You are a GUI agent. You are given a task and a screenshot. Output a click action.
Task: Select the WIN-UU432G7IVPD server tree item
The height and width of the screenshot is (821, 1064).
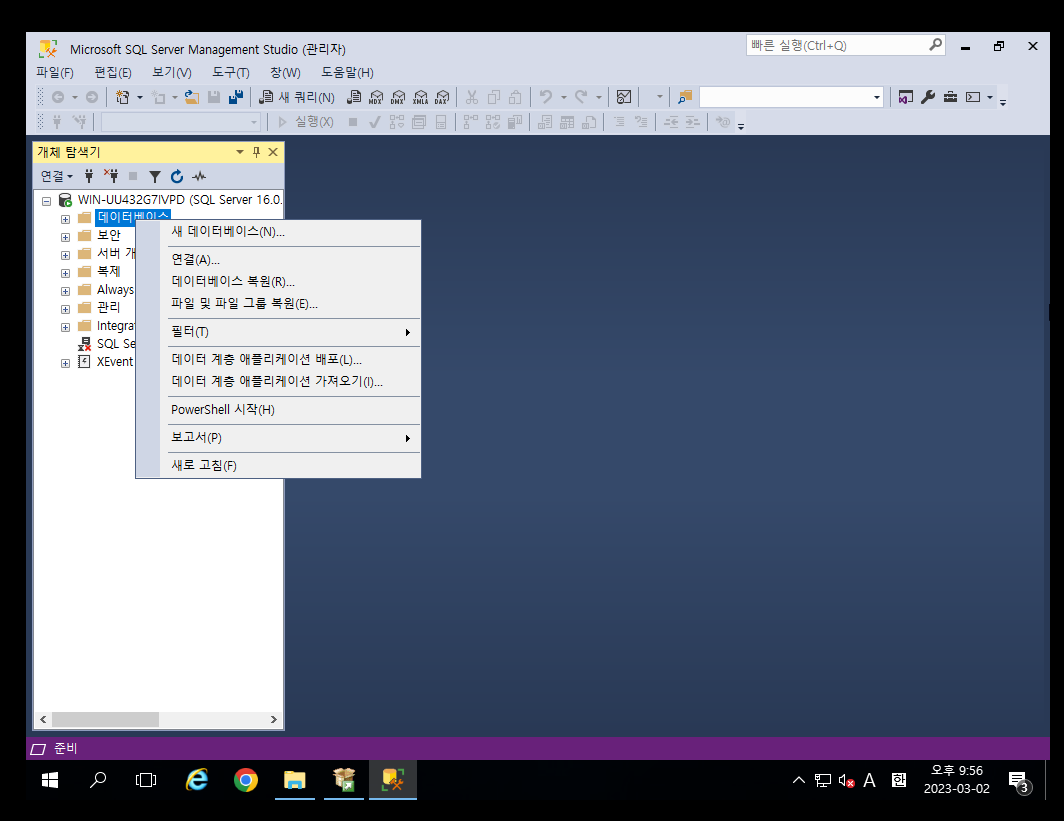click(180, 199)
